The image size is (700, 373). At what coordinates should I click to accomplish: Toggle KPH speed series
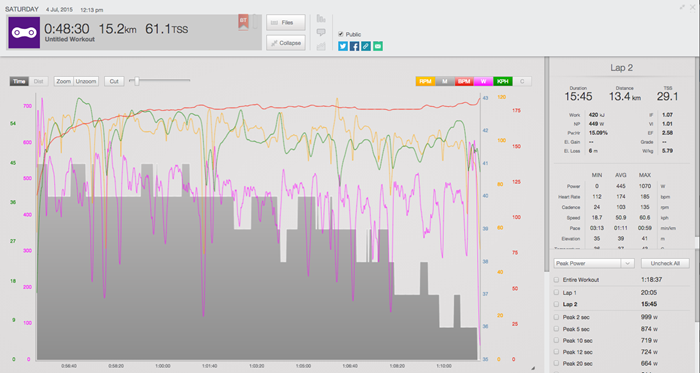[503, 81]
